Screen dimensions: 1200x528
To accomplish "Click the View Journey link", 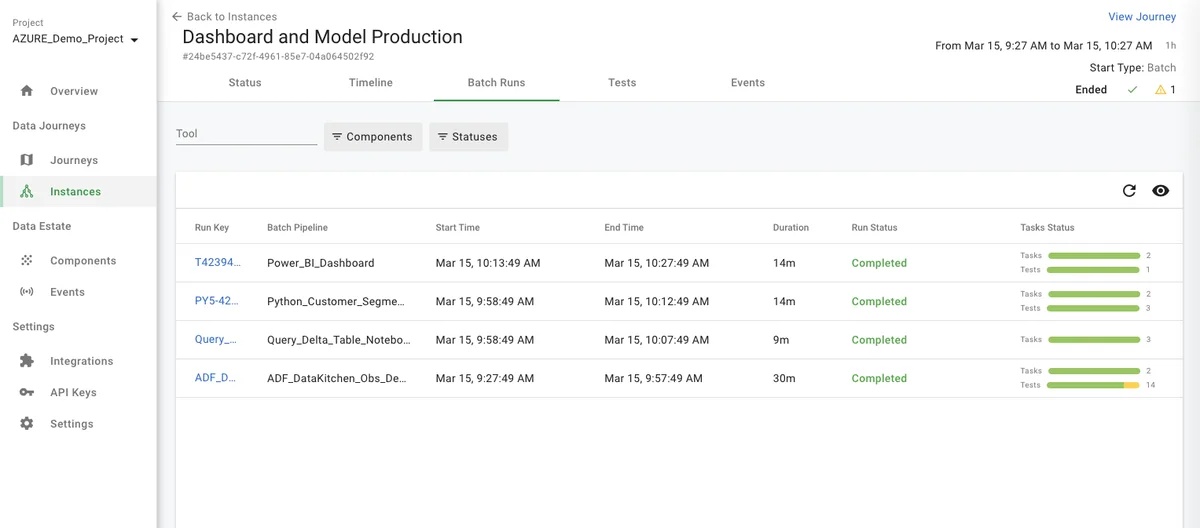I will [1142, 17].
